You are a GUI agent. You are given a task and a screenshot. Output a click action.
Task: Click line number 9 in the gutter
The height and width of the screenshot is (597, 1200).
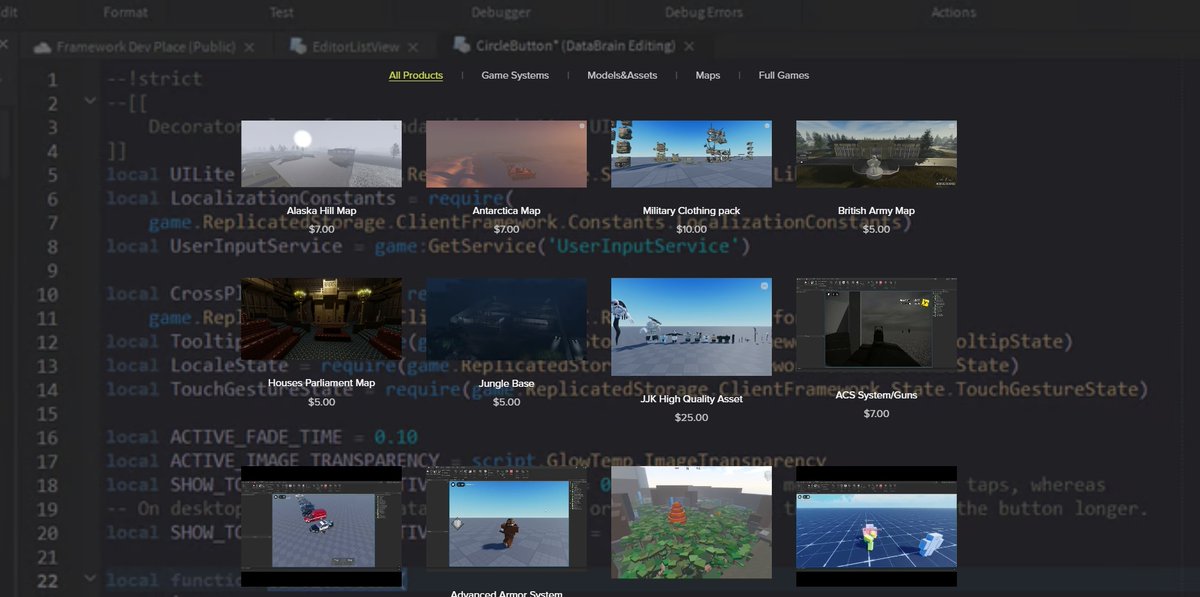pyautogui.click(x=52, y=269)
